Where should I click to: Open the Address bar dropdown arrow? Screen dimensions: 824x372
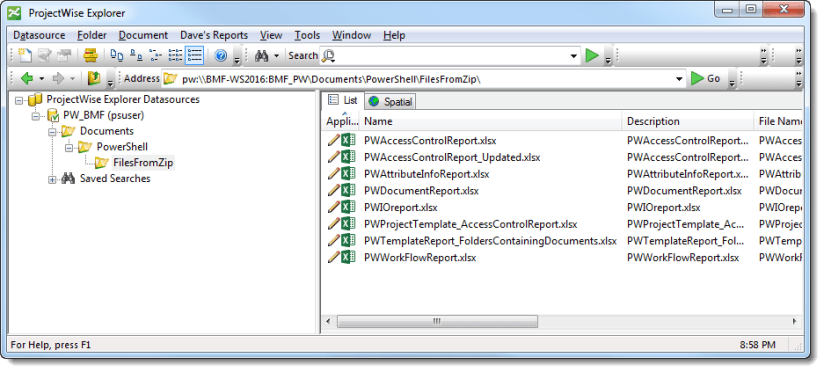coord(680,79)
